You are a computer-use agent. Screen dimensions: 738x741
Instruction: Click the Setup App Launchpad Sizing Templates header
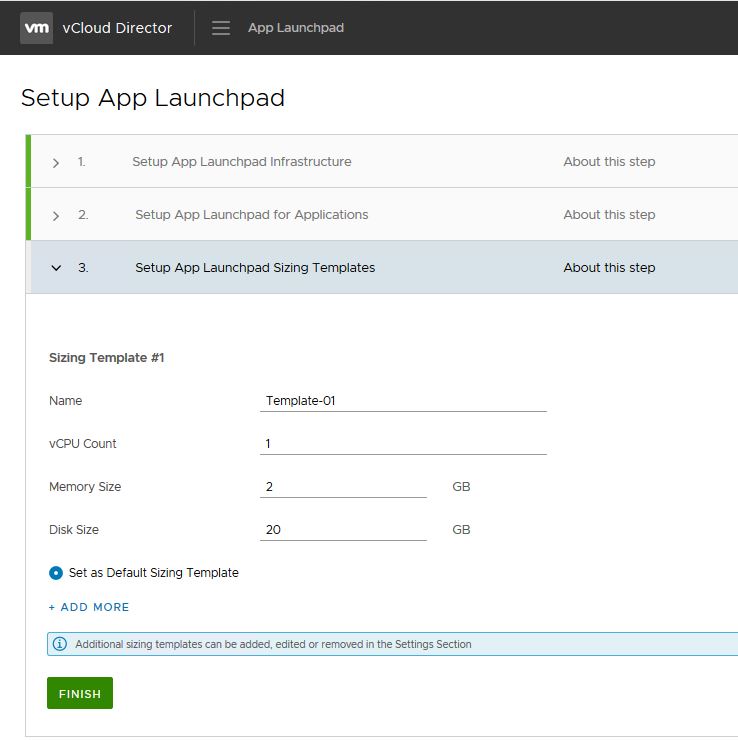pyautogui.click(x=255, y=268)
